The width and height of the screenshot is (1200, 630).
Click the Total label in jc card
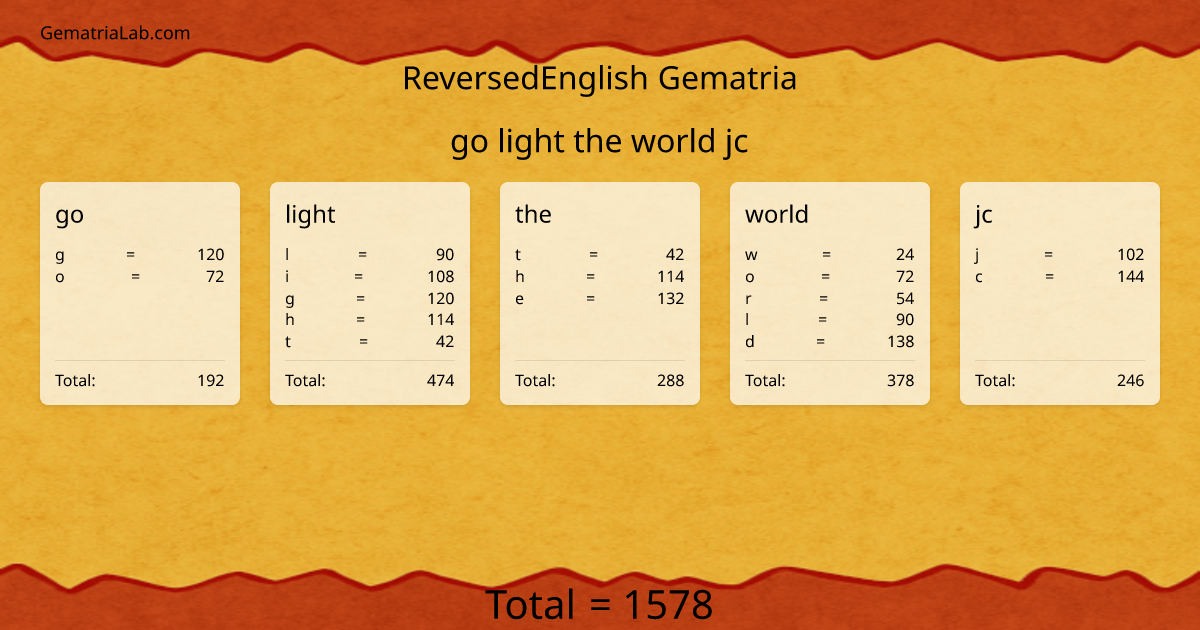pyautogui.click(x=995, y=380)
